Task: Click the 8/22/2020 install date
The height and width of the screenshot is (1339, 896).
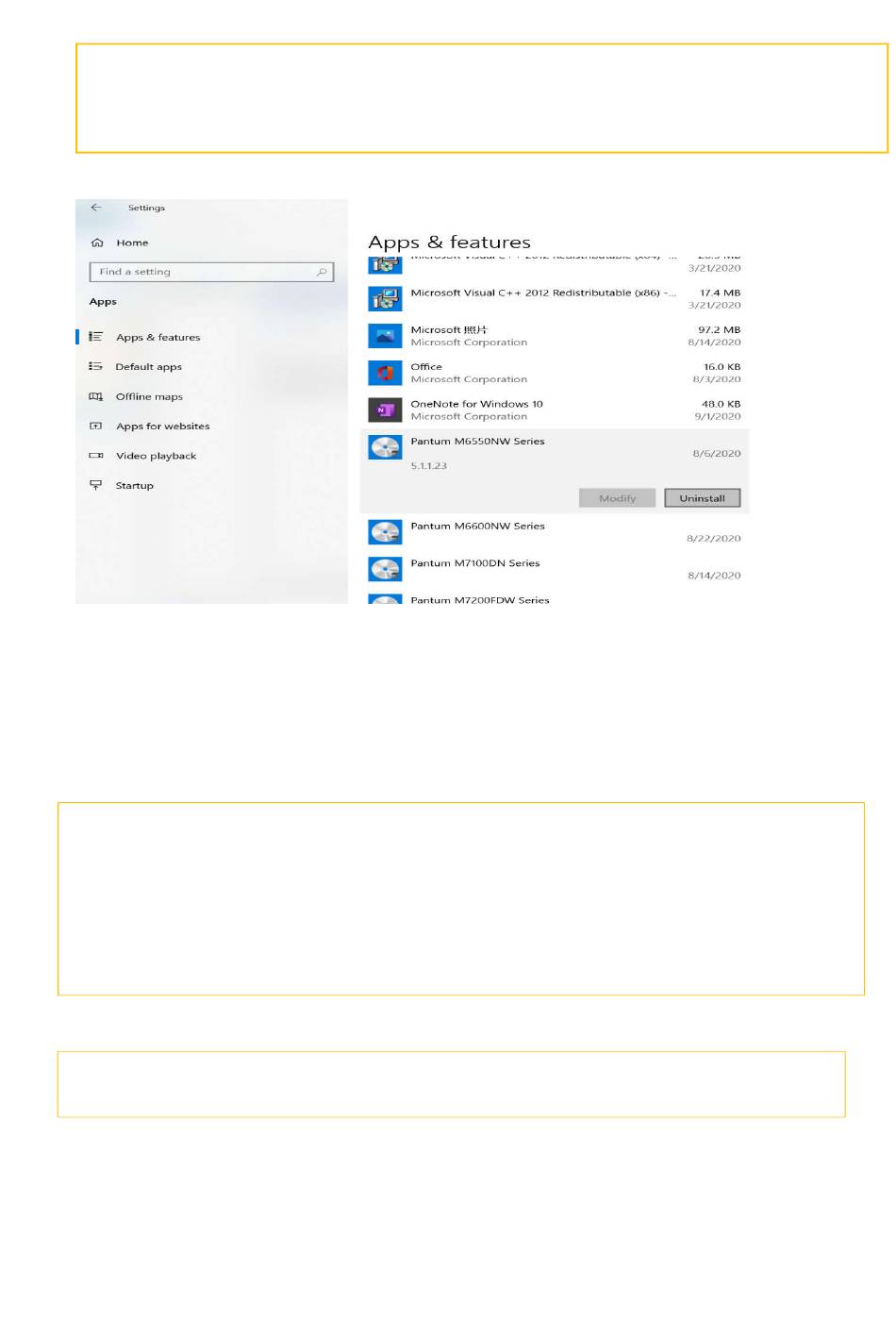Action: [714, 539]
